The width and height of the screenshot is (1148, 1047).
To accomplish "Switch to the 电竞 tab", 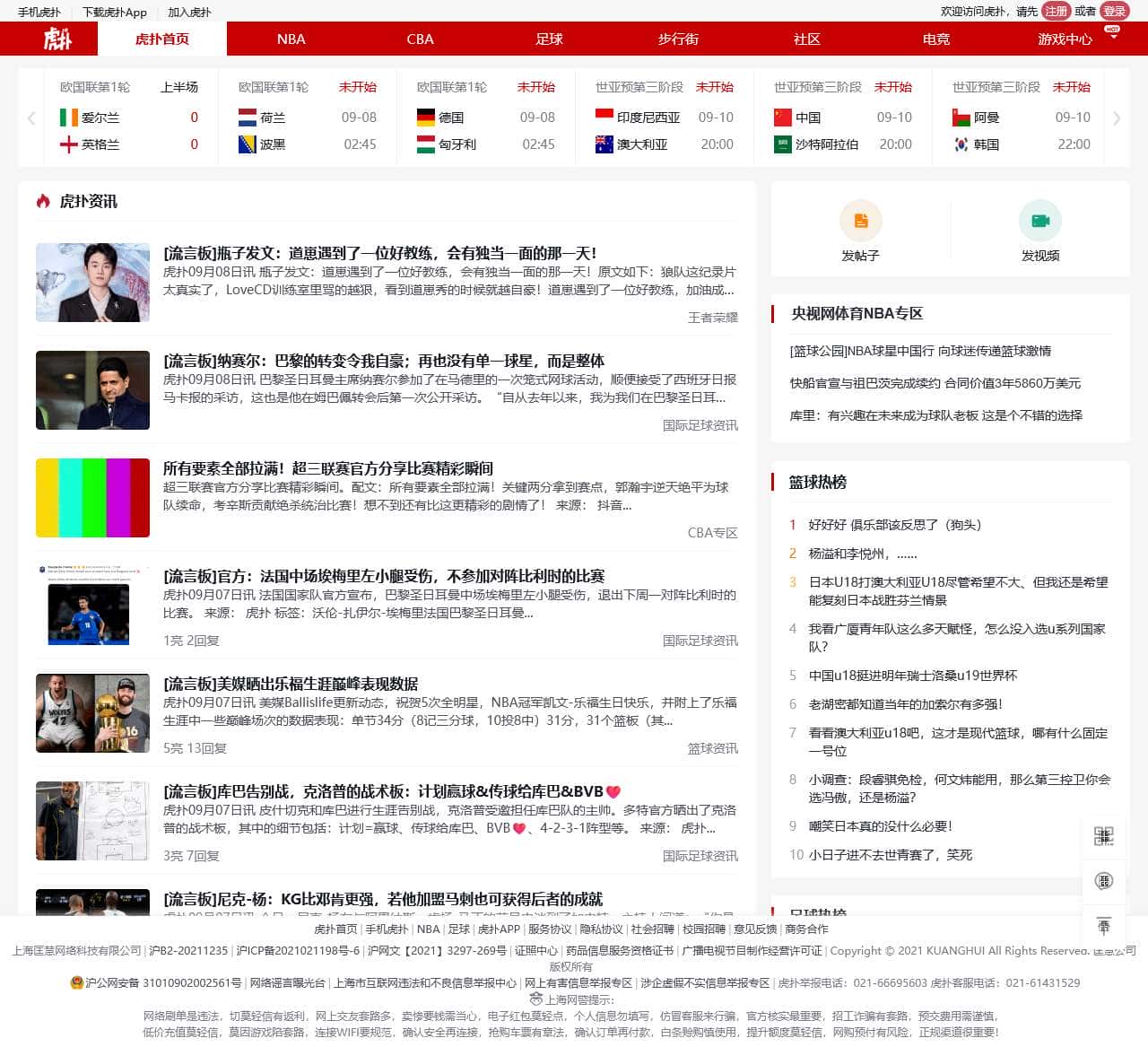I will click(x=936, y=39).
